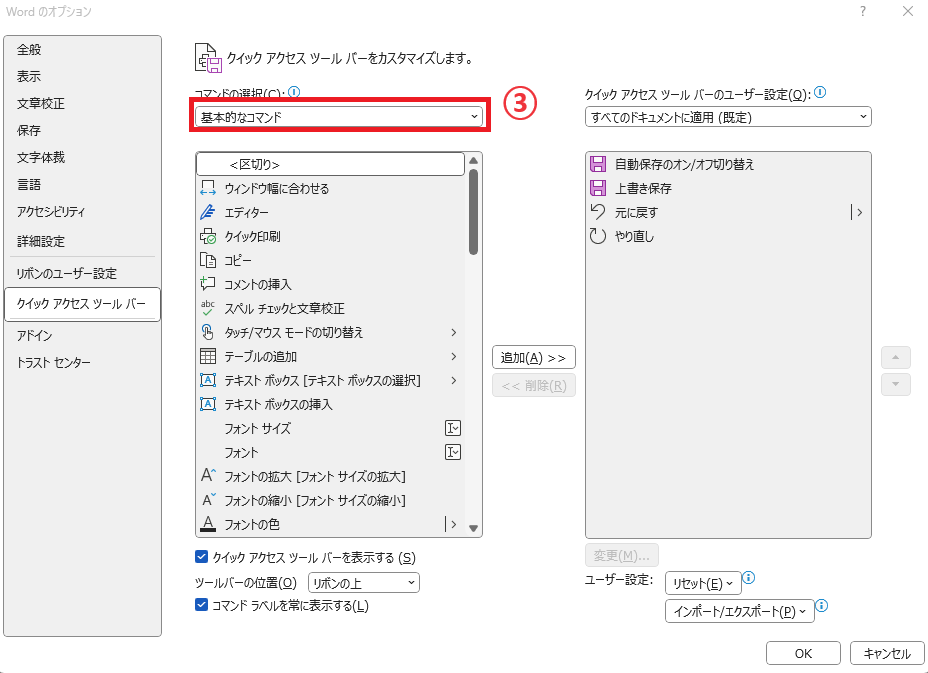
Task: Click the テキスト ボックスの選択 icon
Action: click(208, 380)
